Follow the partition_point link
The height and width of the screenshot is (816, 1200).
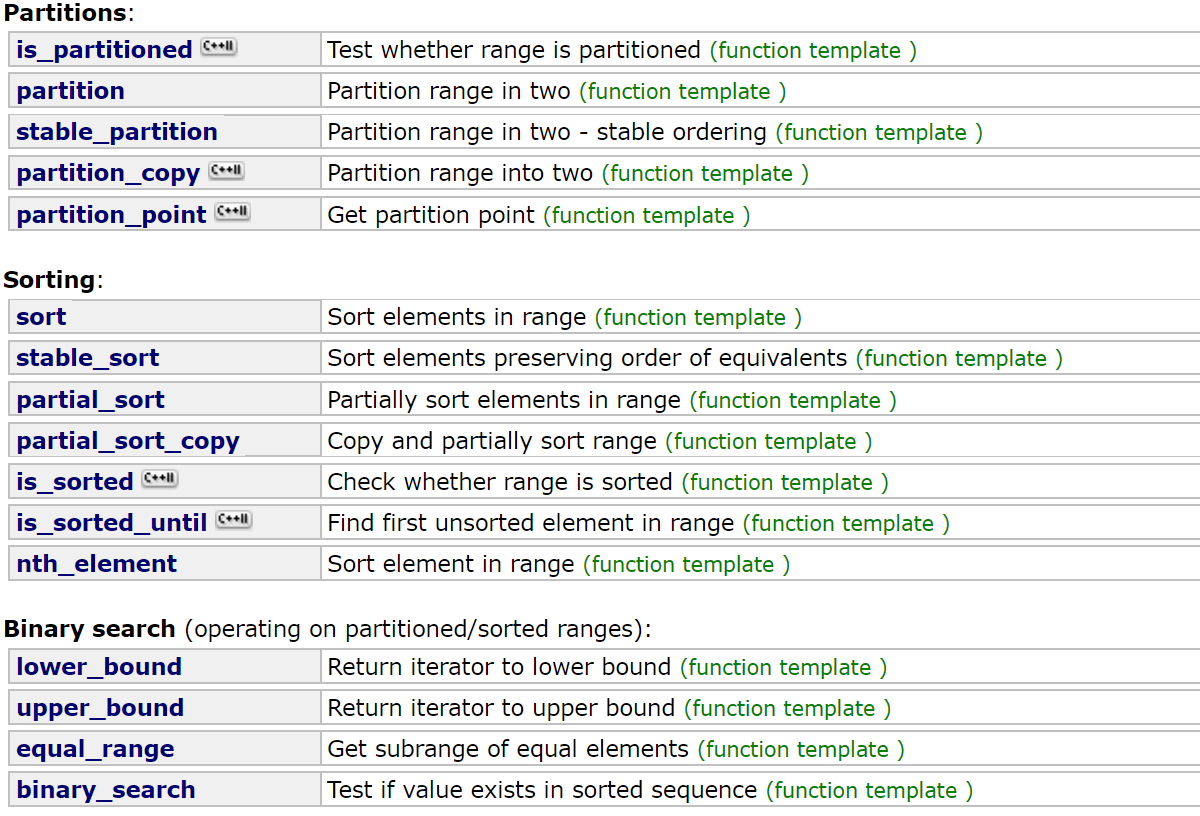(x=111, y=214)
